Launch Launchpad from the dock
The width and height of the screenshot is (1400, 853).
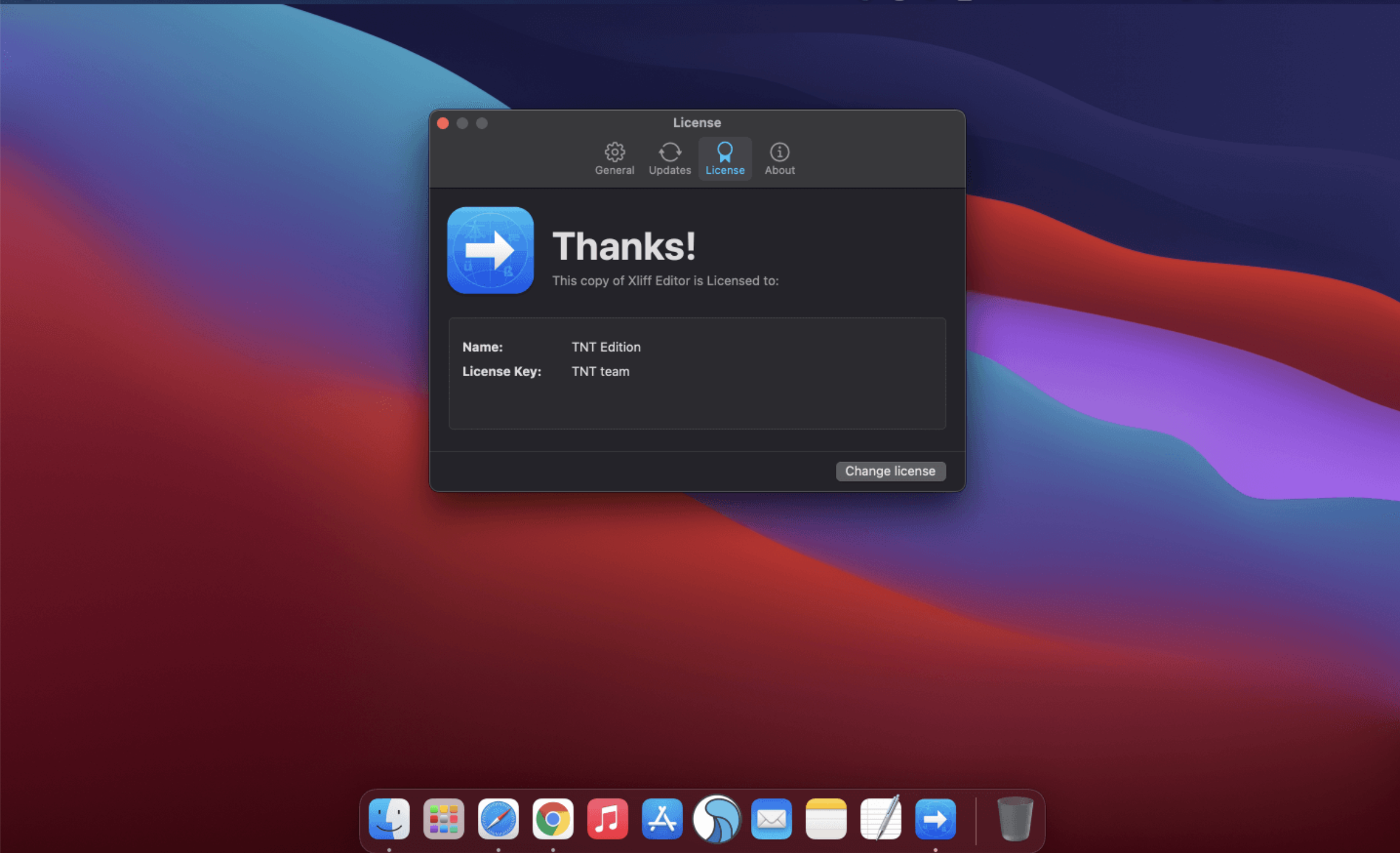click(444, 819)
